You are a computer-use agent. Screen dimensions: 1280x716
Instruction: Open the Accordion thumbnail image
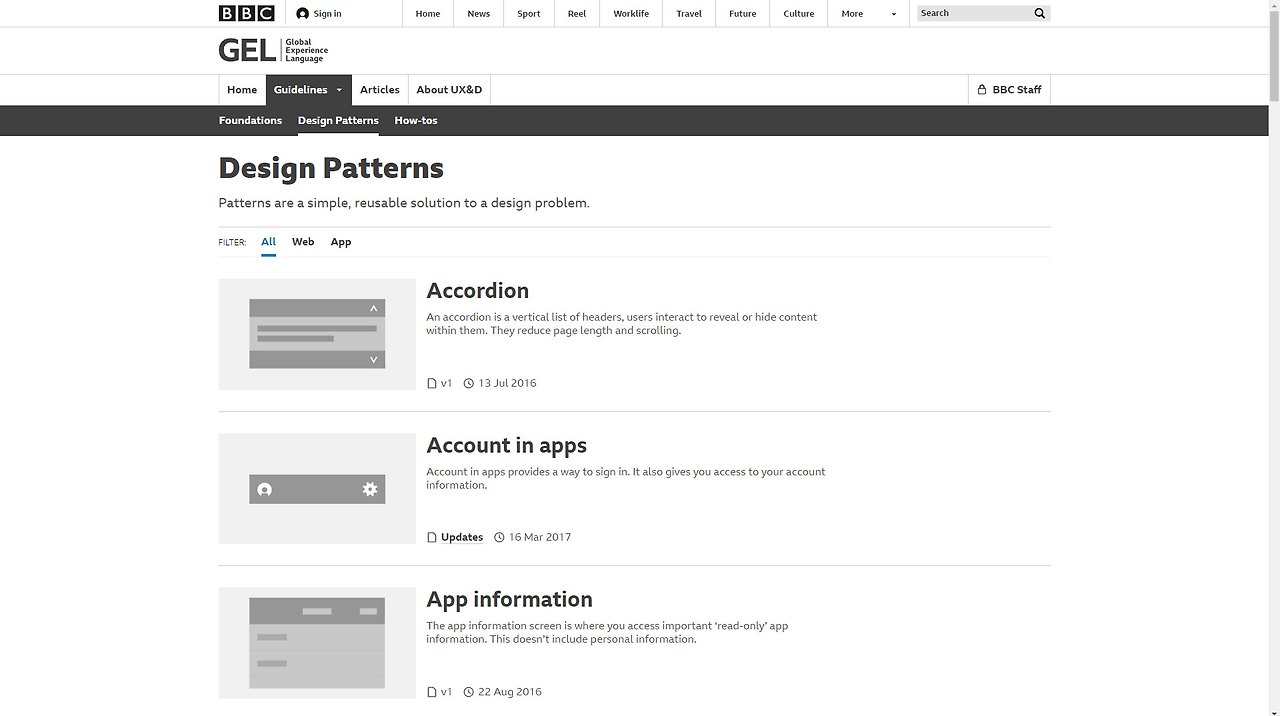[x=317, y=334]
